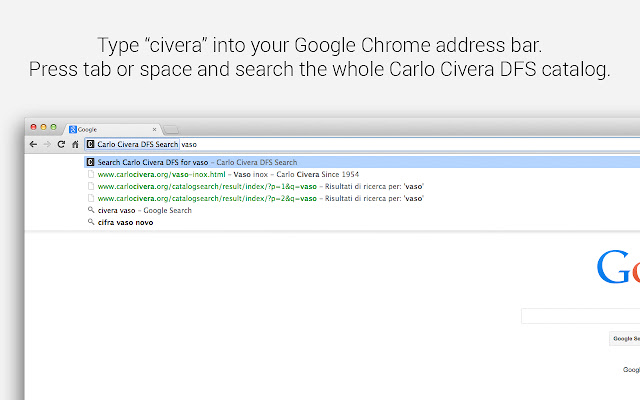Click inside the Google search box
The height and width of the screenshot is (400, 640).
(x=580, y=316)
